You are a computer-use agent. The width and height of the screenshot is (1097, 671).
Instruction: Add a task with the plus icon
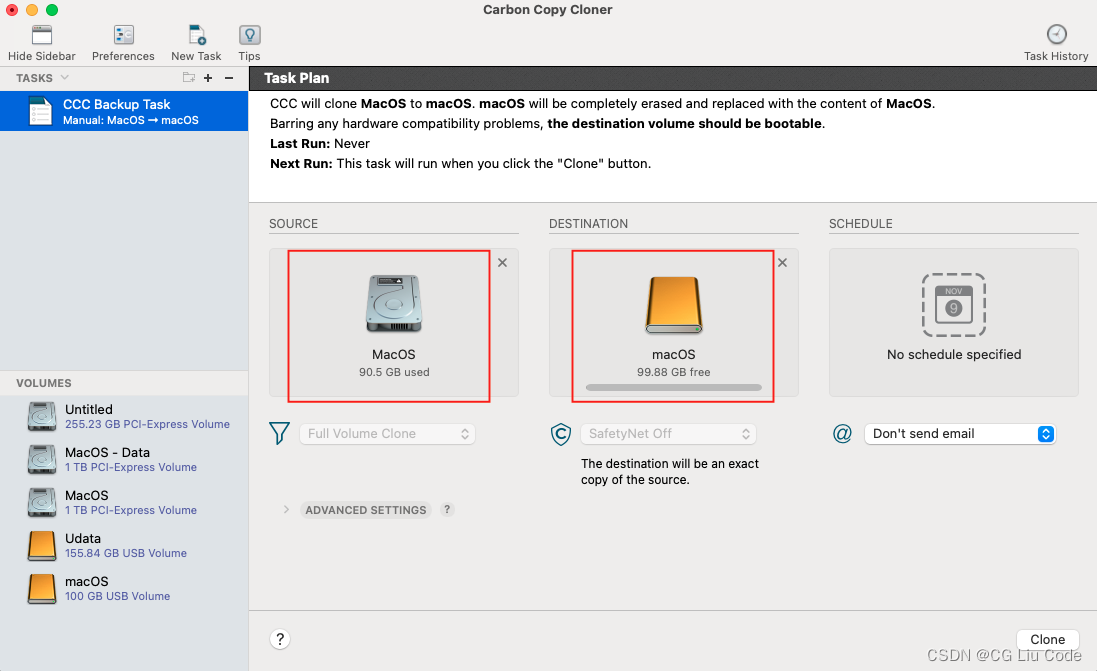click(208, 78)
